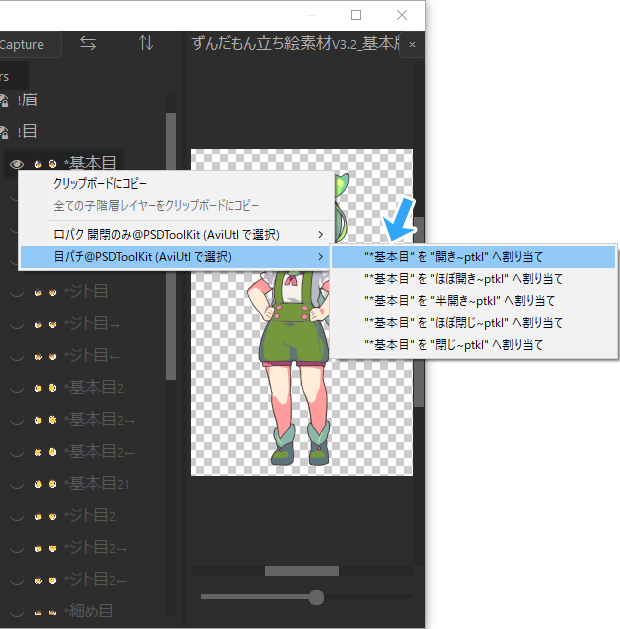620x629 pixels.
Task: Select the !目 folder layer
Action: click(27, 131)
